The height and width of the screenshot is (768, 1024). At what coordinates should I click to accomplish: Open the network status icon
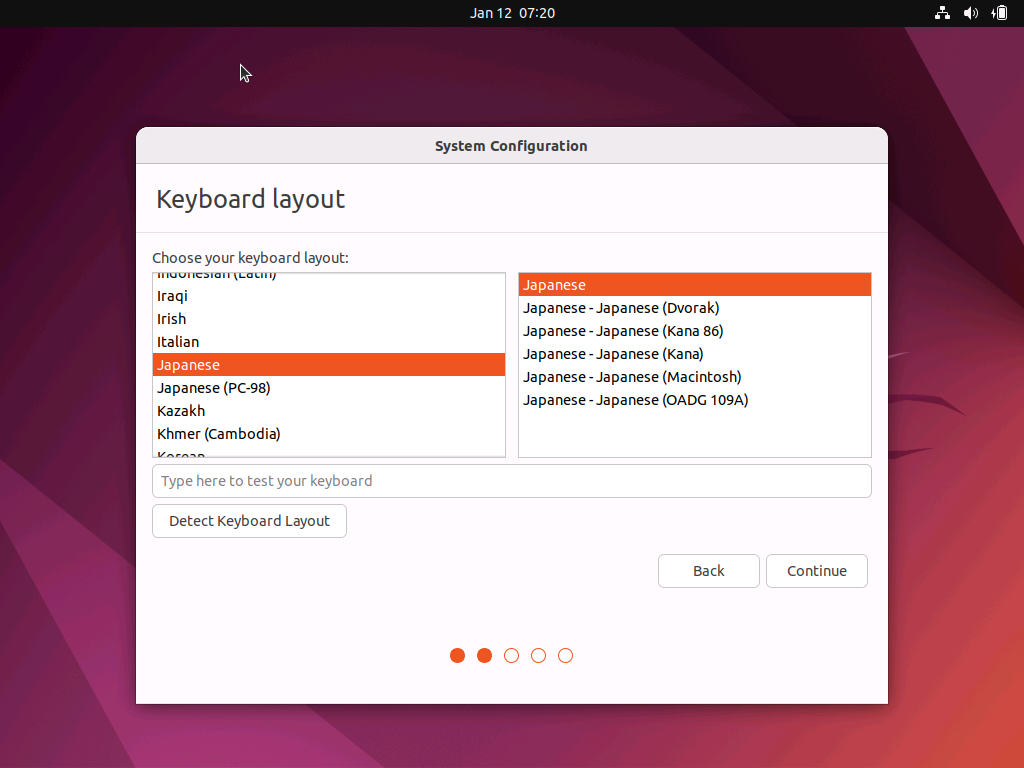[x=941, y=13]
